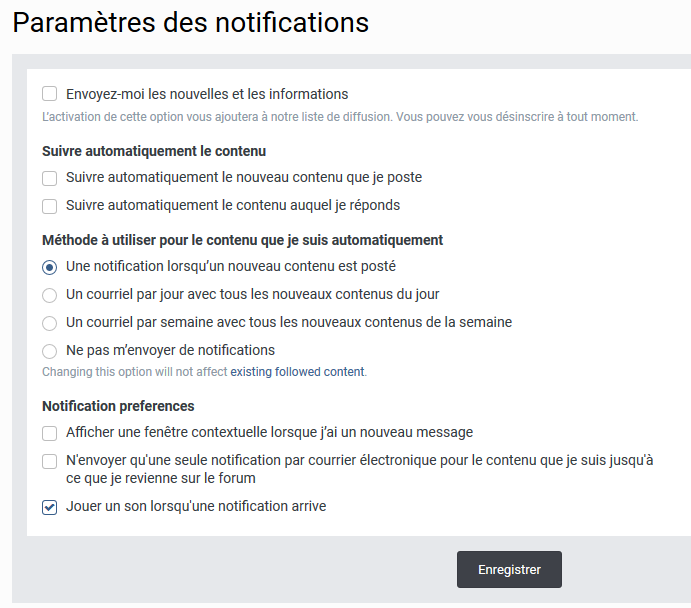Viewport: 691px width, 608px height.
Task: Enable auto-follow for new content I post
Action: [50, 178]
